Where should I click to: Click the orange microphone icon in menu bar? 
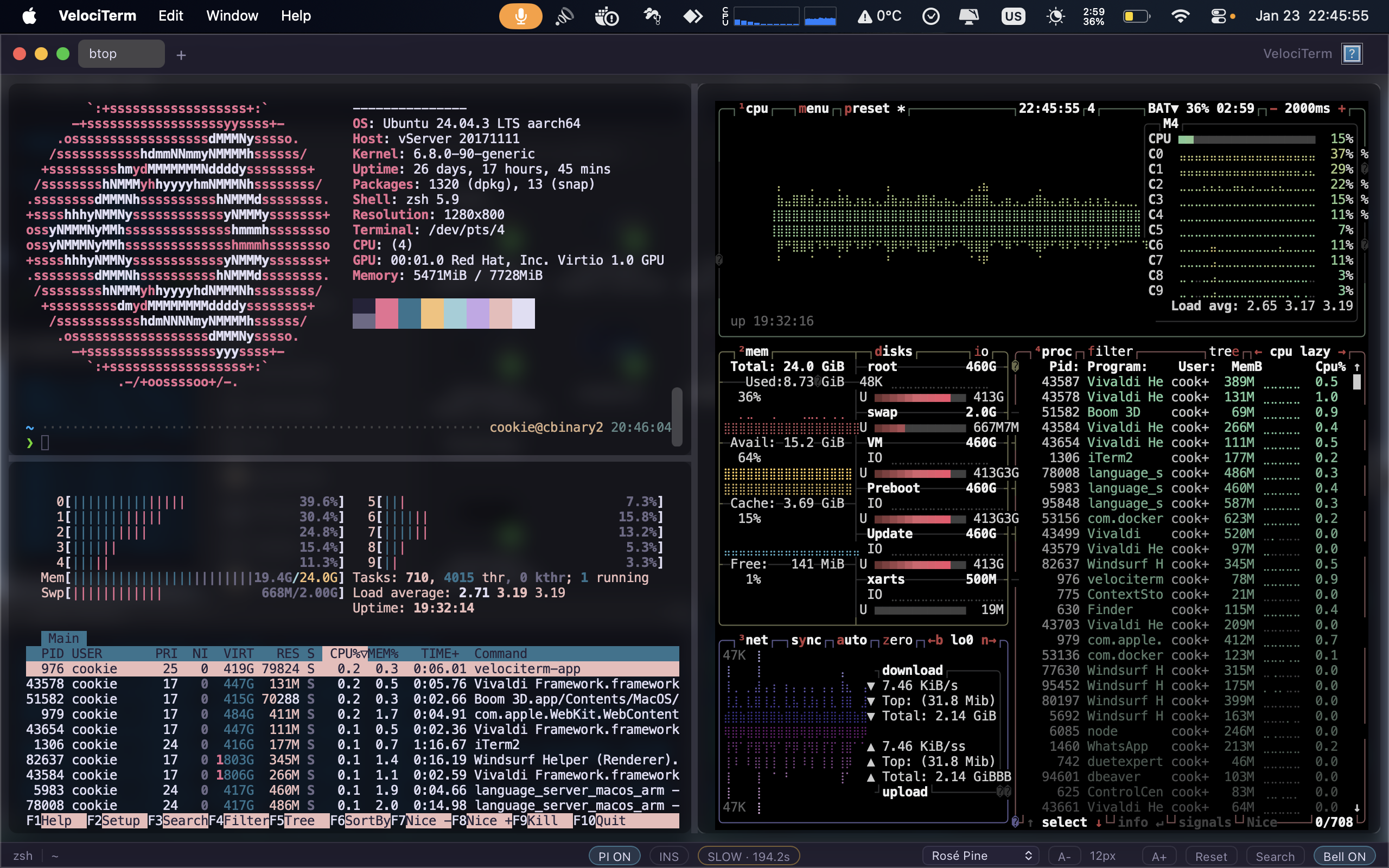coord(520,16)
